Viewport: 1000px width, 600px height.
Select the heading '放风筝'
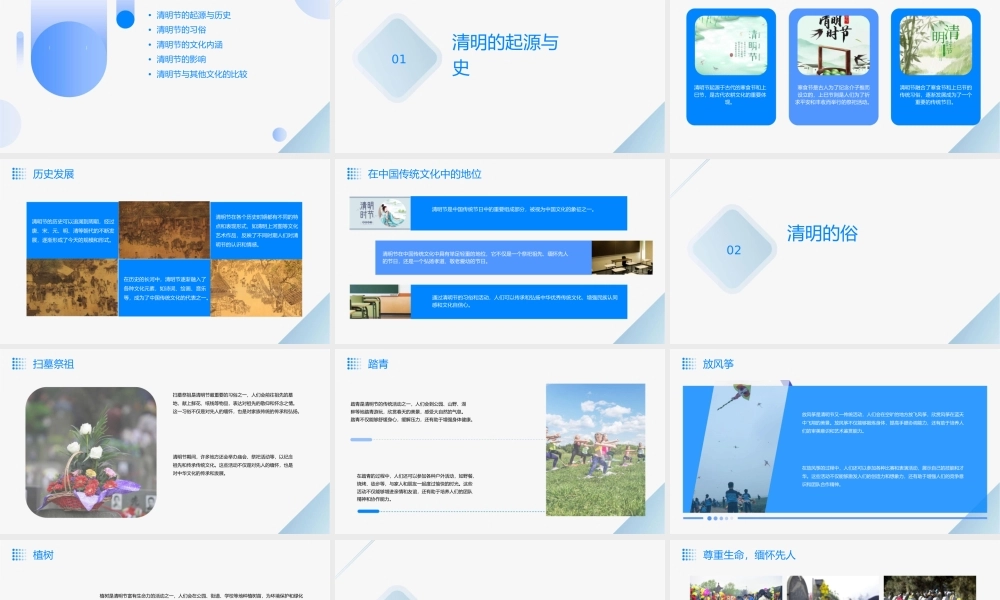(x=718, y=364)
